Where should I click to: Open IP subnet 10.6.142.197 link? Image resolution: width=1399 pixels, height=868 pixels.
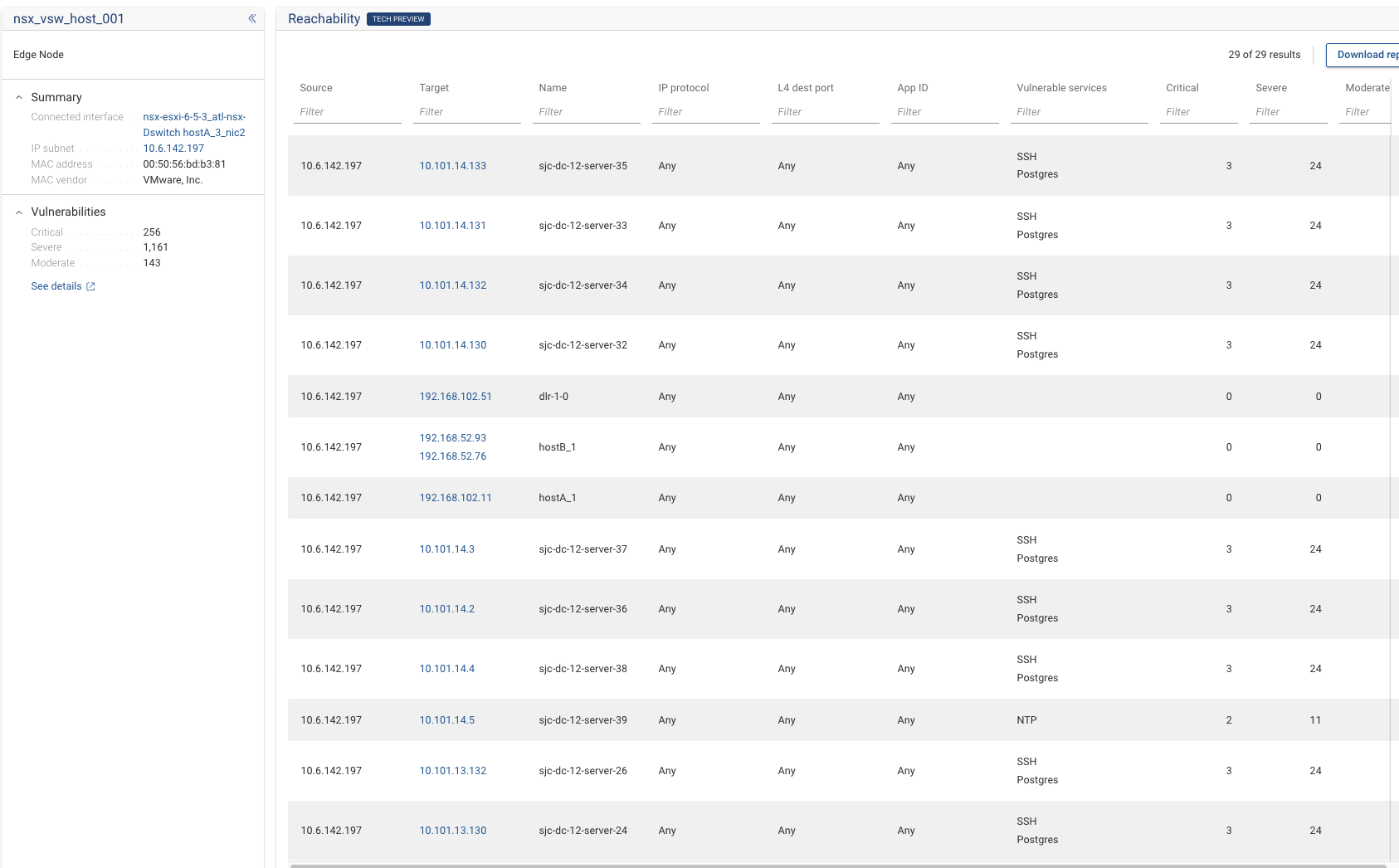tap(173, 149)
